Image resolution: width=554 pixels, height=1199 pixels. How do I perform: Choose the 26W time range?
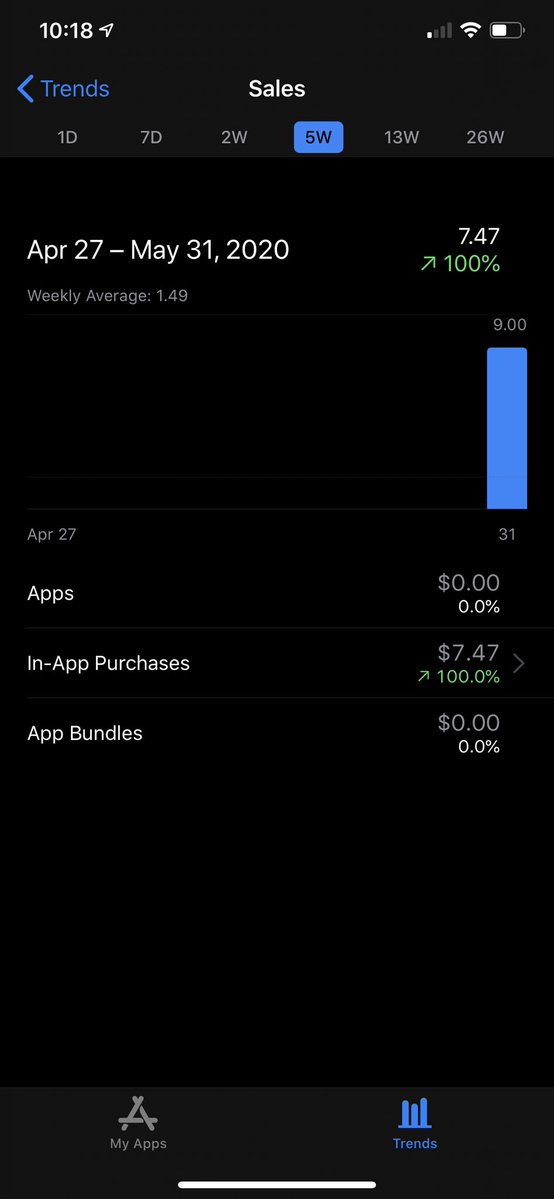coord(485,138)
